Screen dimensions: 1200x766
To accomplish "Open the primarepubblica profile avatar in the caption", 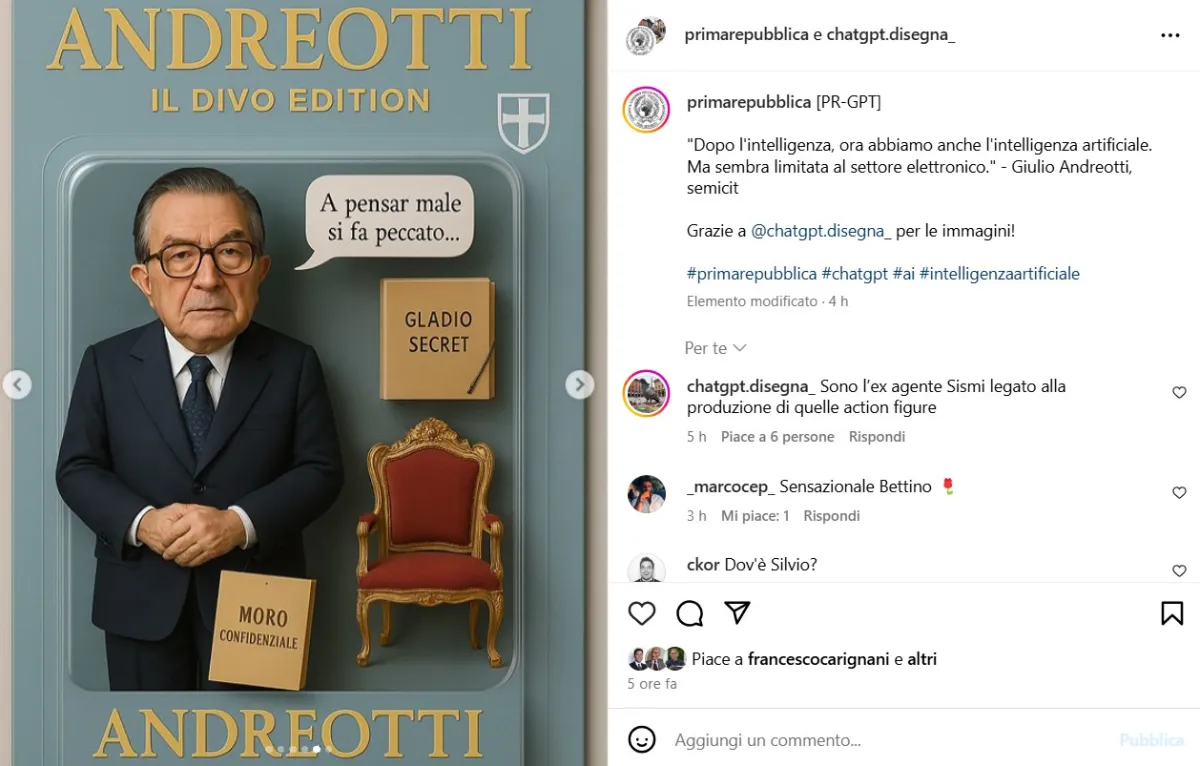I will click(646, 109).
